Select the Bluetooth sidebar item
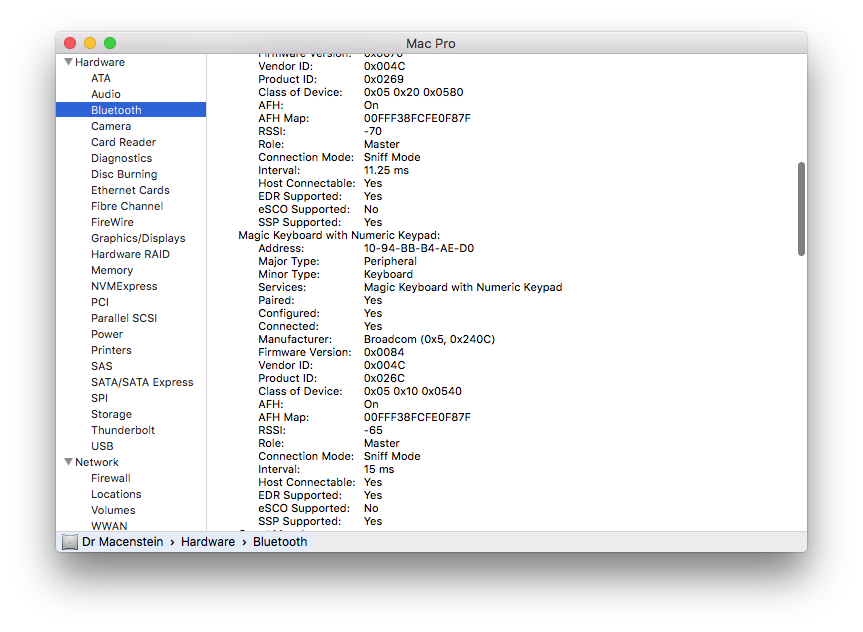This screenshot has height=632, width=863. [131, 110]
